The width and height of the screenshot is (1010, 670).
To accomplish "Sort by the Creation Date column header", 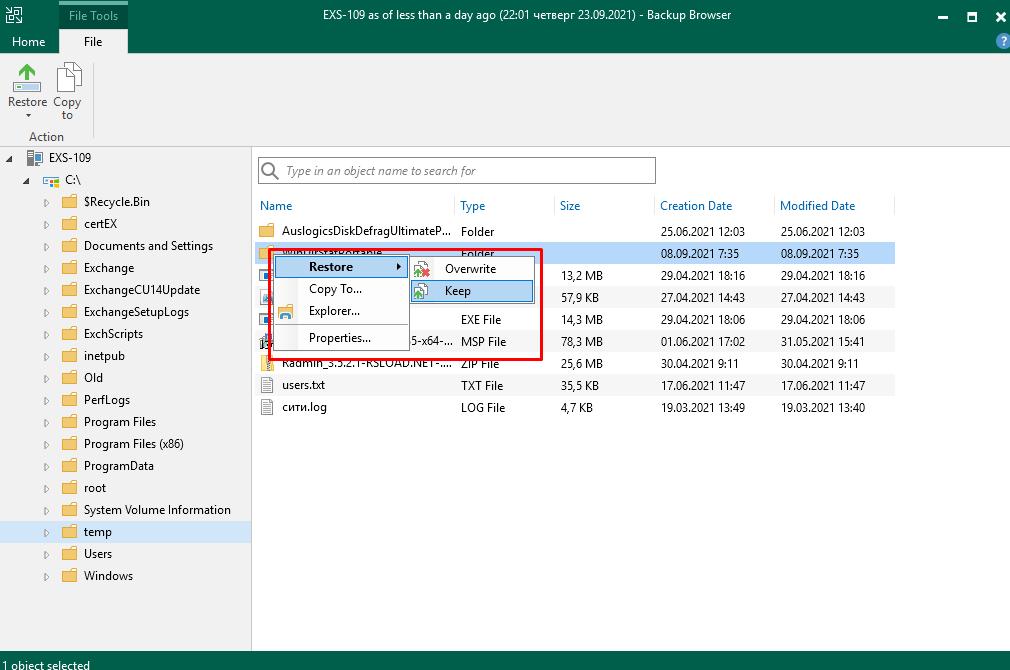I will pos(696,206).
